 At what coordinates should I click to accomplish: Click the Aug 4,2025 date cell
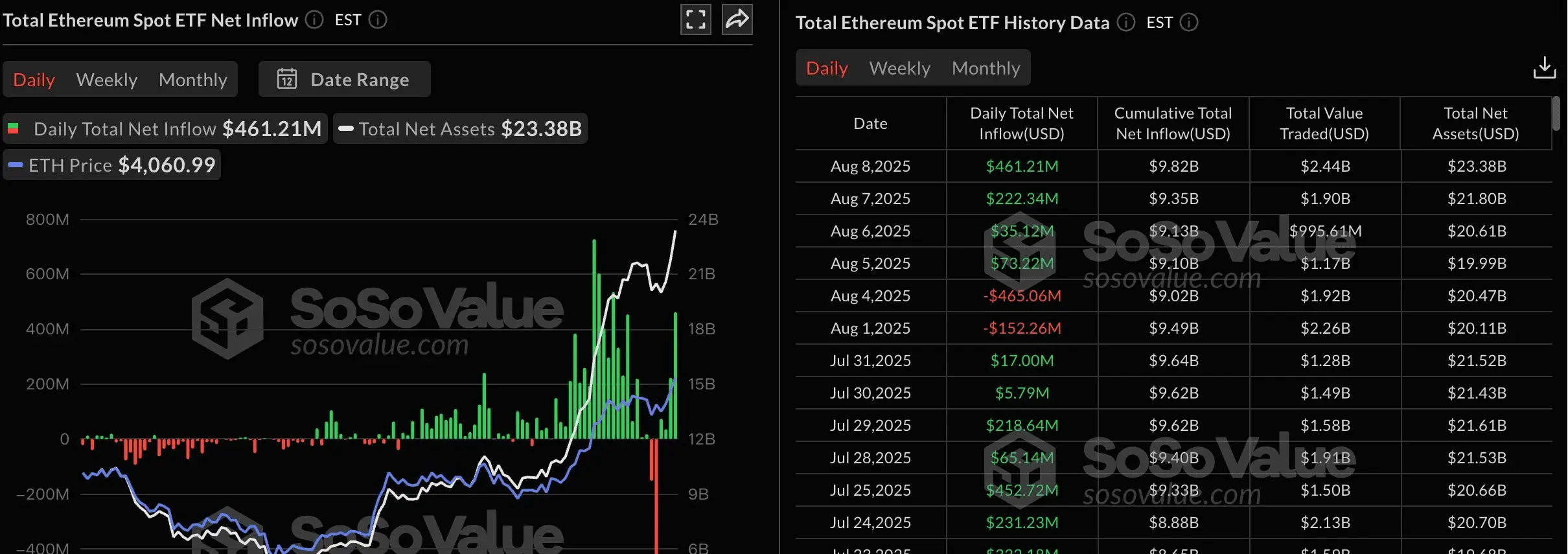coord(870,295)
